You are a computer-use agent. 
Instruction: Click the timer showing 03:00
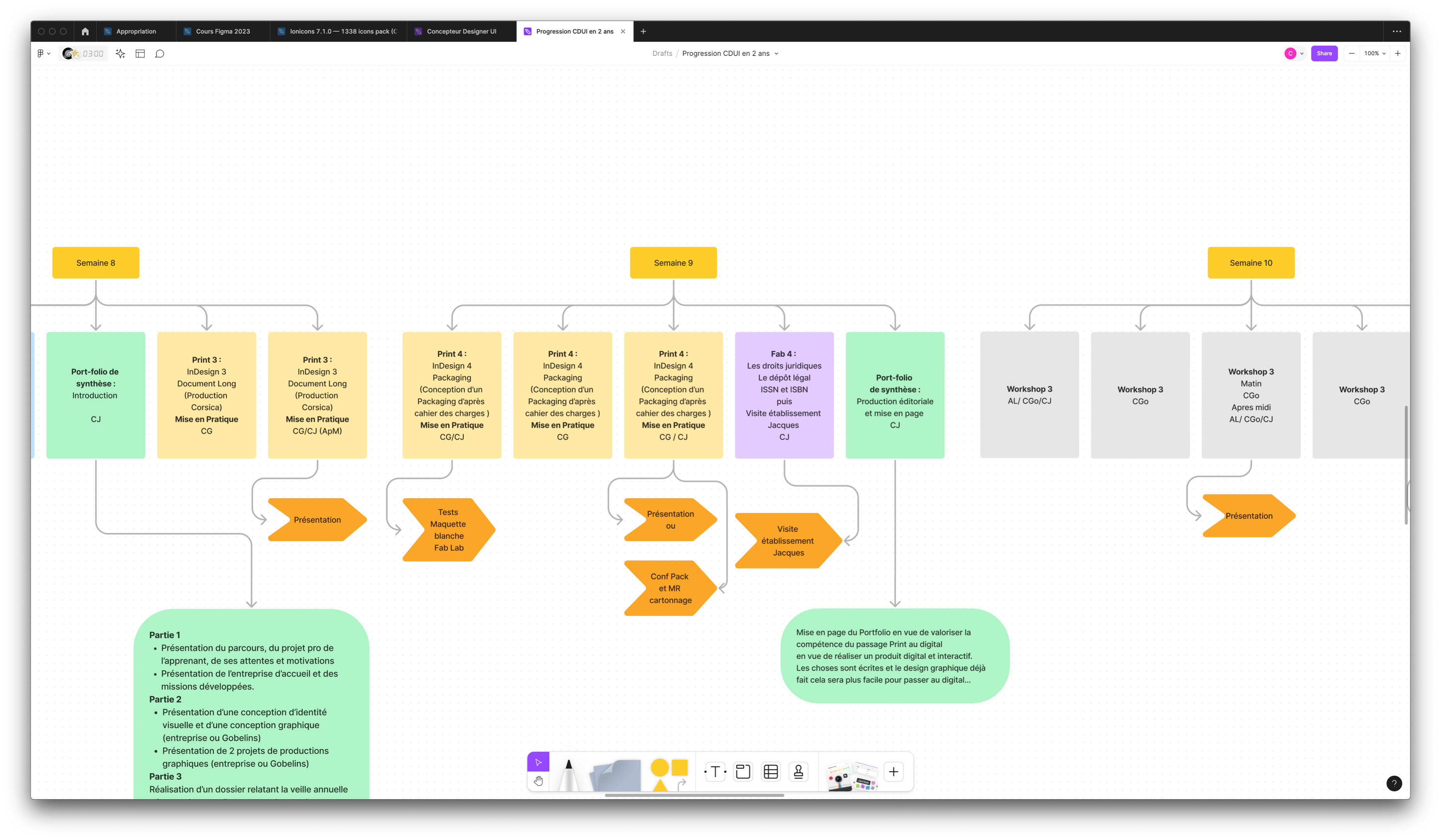click(x=93, y=54)
